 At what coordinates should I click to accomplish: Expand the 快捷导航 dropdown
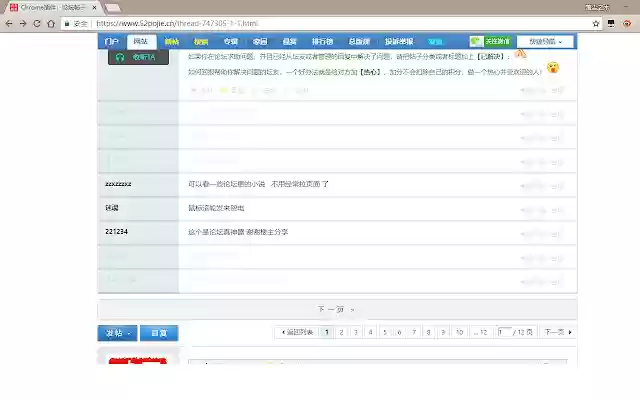click(545, 42)
